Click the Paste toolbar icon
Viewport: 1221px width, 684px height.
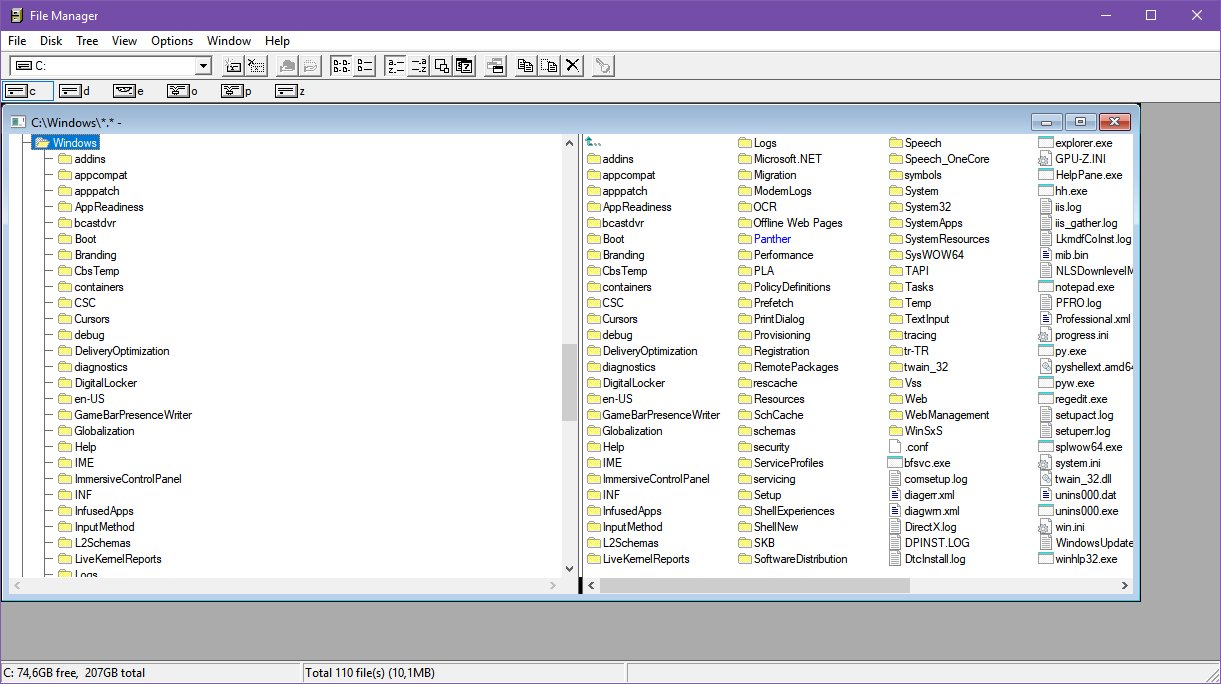point(548,65)
